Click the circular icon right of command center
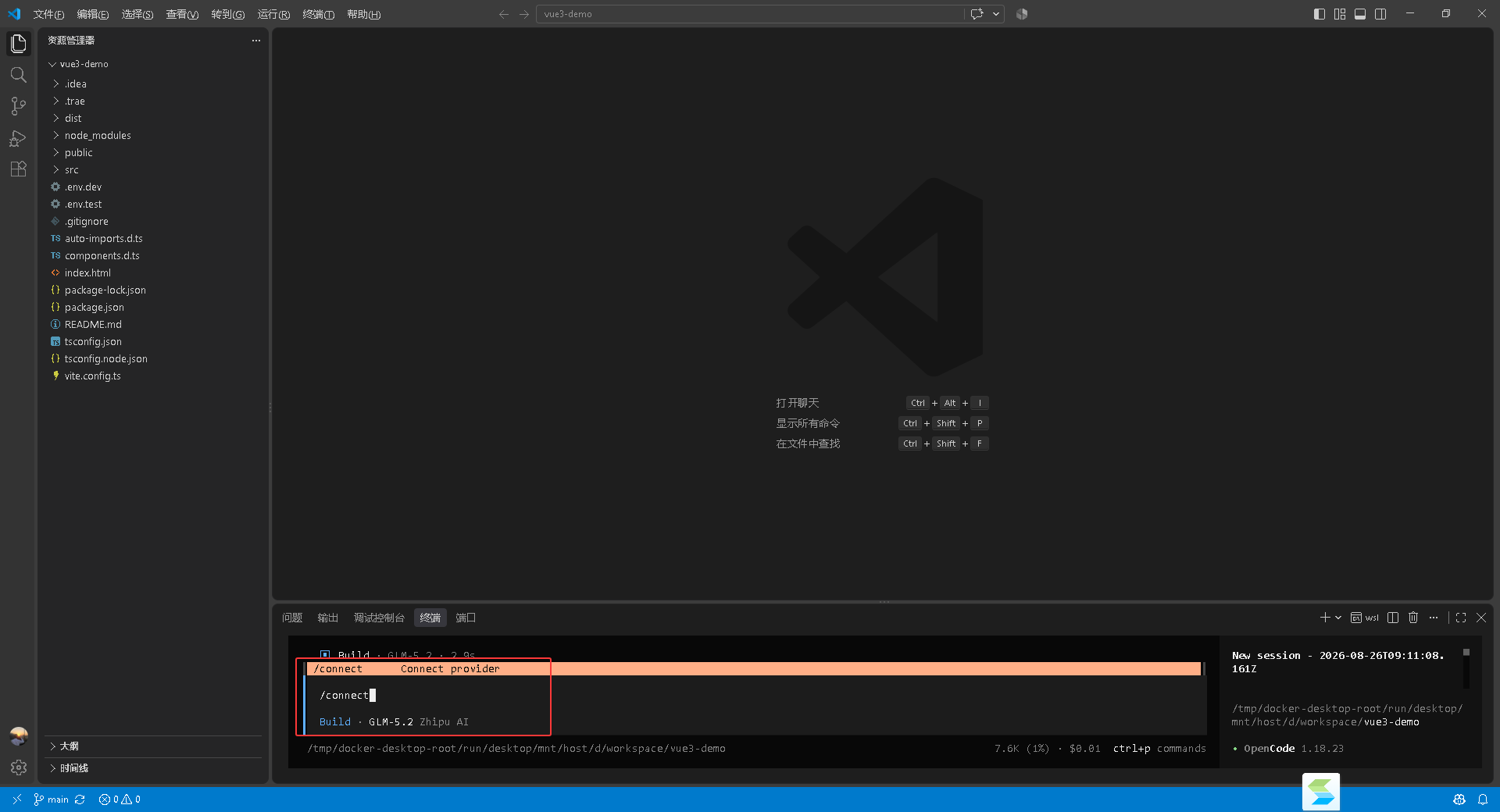This screenshot has width=1500, height=812. (1022, 14)
